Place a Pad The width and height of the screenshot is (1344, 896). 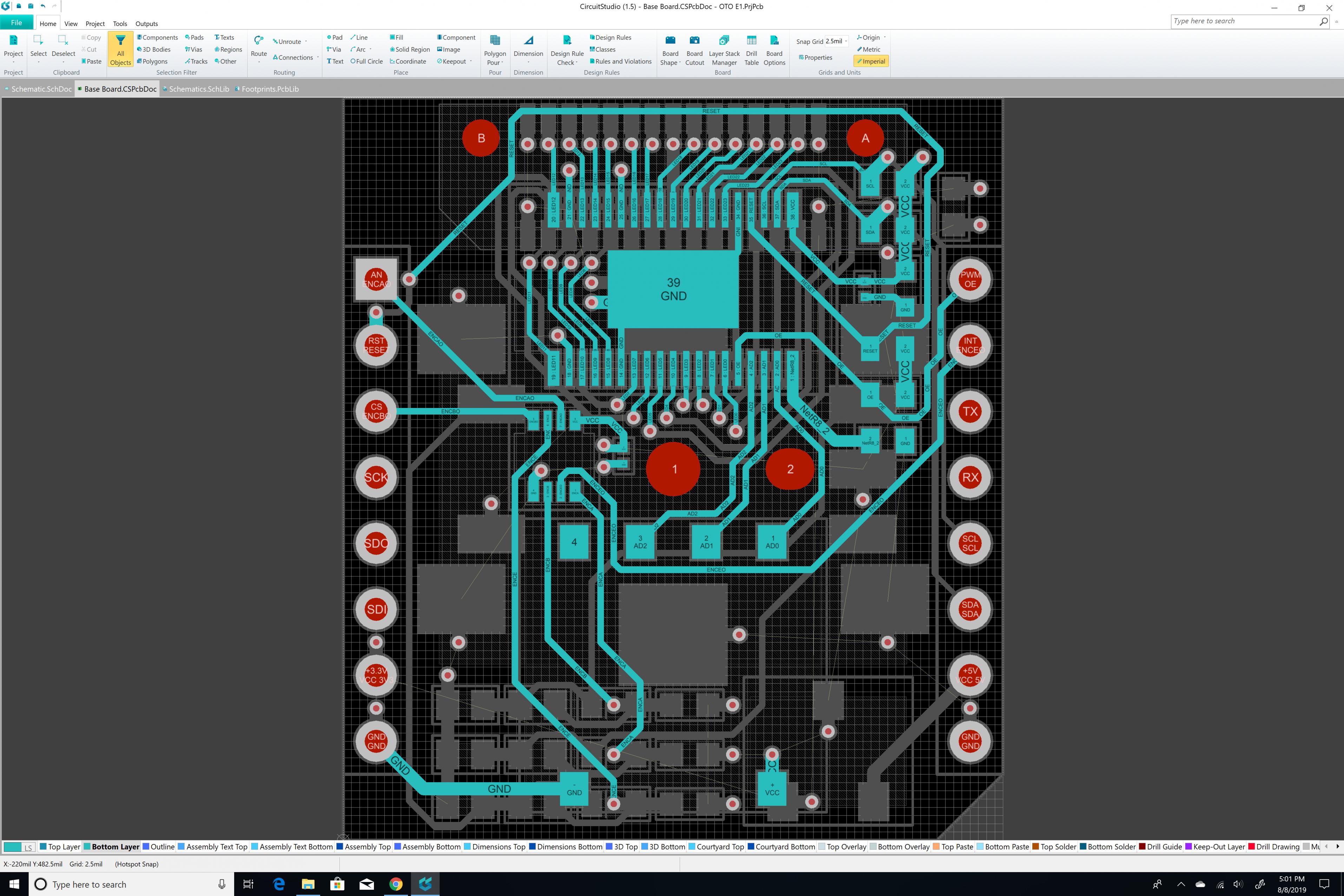[x=335, y=37]
